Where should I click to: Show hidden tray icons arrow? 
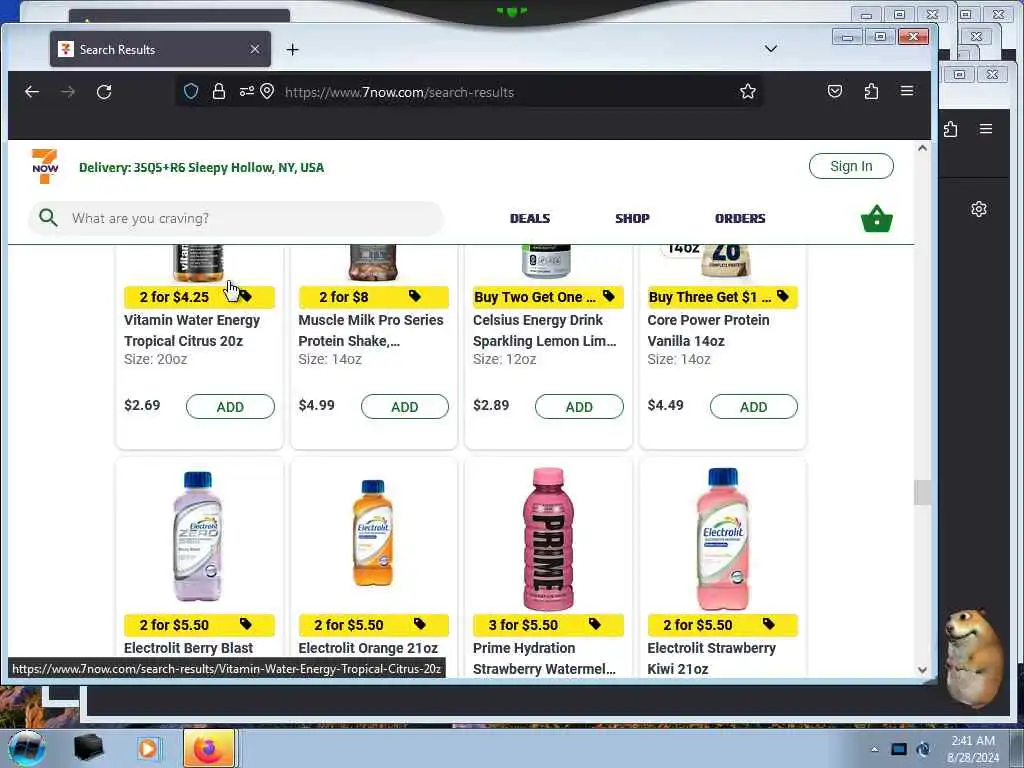874,749
